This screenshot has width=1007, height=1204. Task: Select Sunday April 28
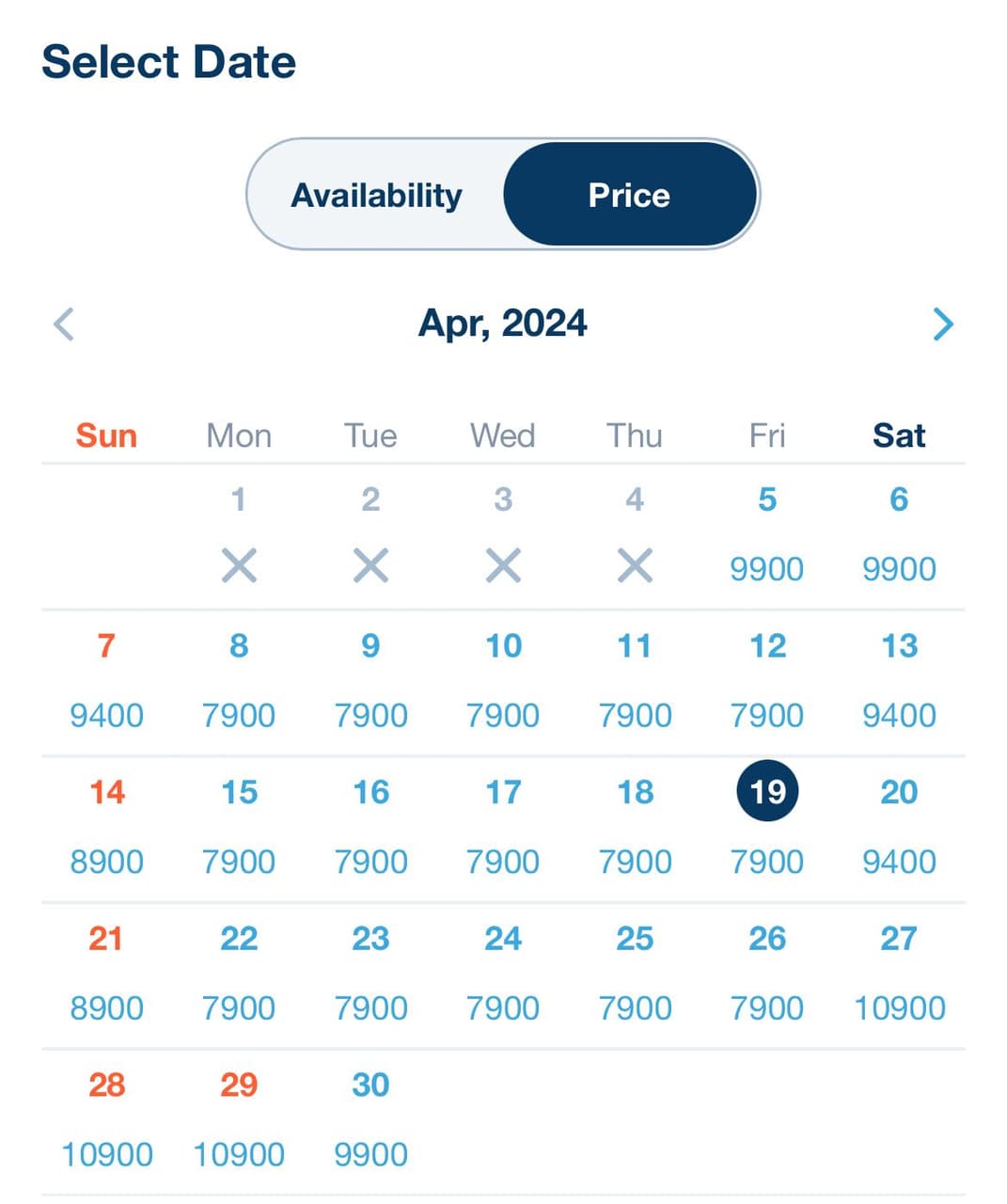point(106,1119)
